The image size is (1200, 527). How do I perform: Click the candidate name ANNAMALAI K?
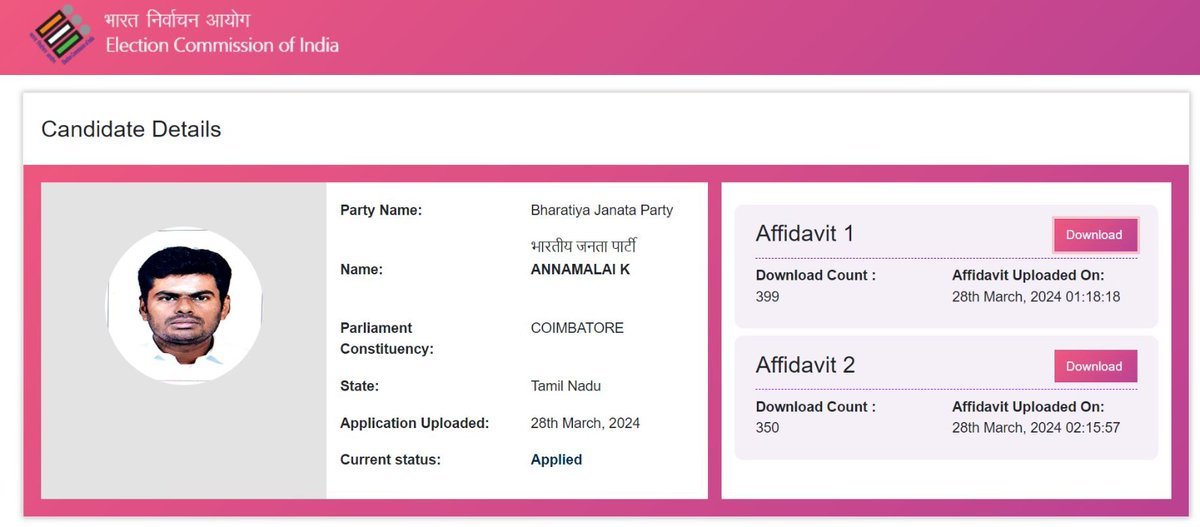pos(580,270)
